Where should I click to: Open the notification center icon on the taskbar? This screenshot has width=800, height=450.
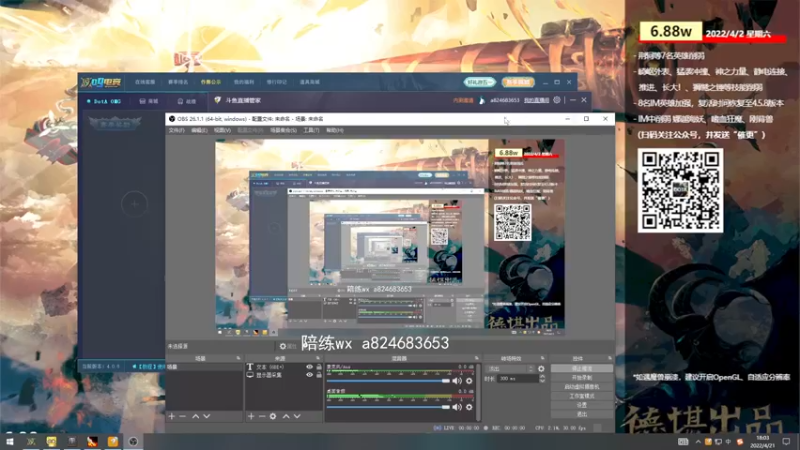(786, 441)
